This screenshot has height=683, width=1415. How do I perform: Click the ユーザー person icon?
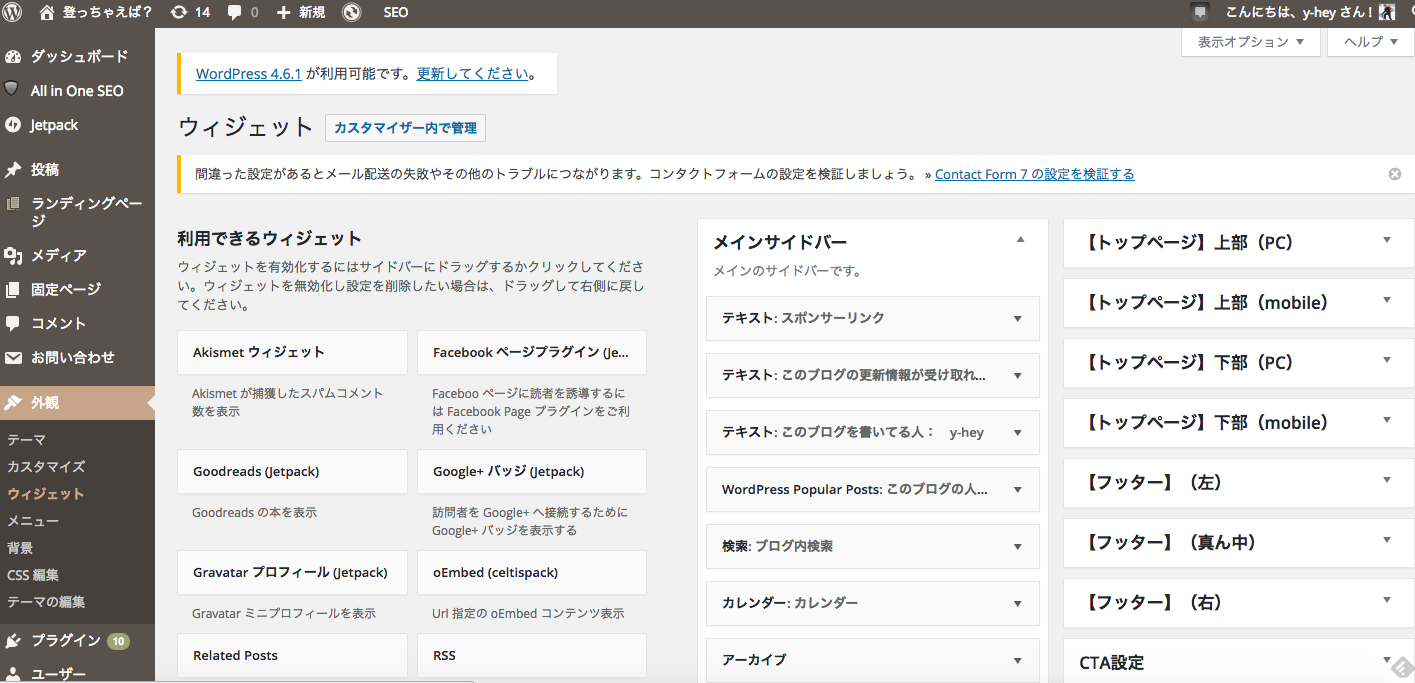(13, 674)
